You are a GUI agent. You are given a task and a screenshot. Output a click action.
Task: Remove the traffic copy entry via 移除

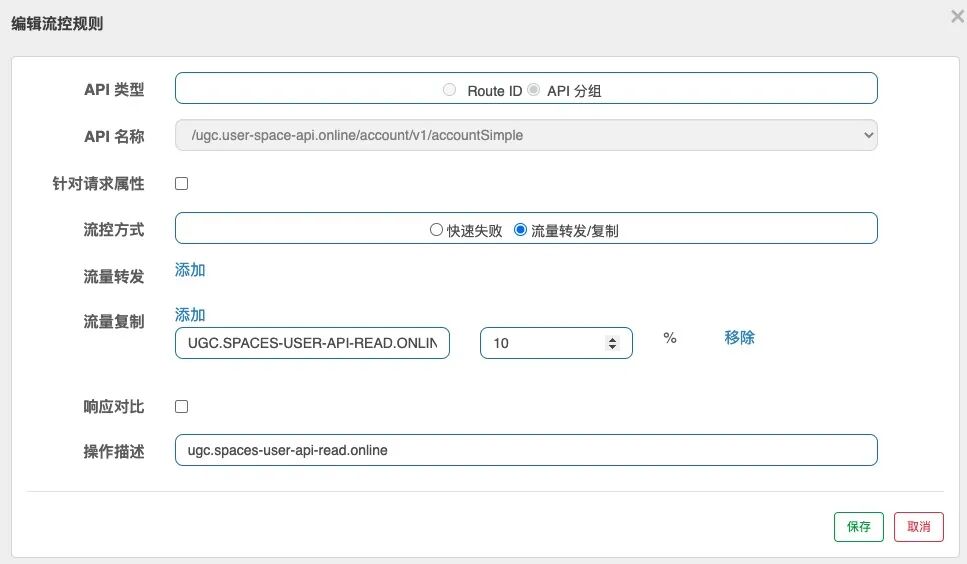[x=739, y=338]
